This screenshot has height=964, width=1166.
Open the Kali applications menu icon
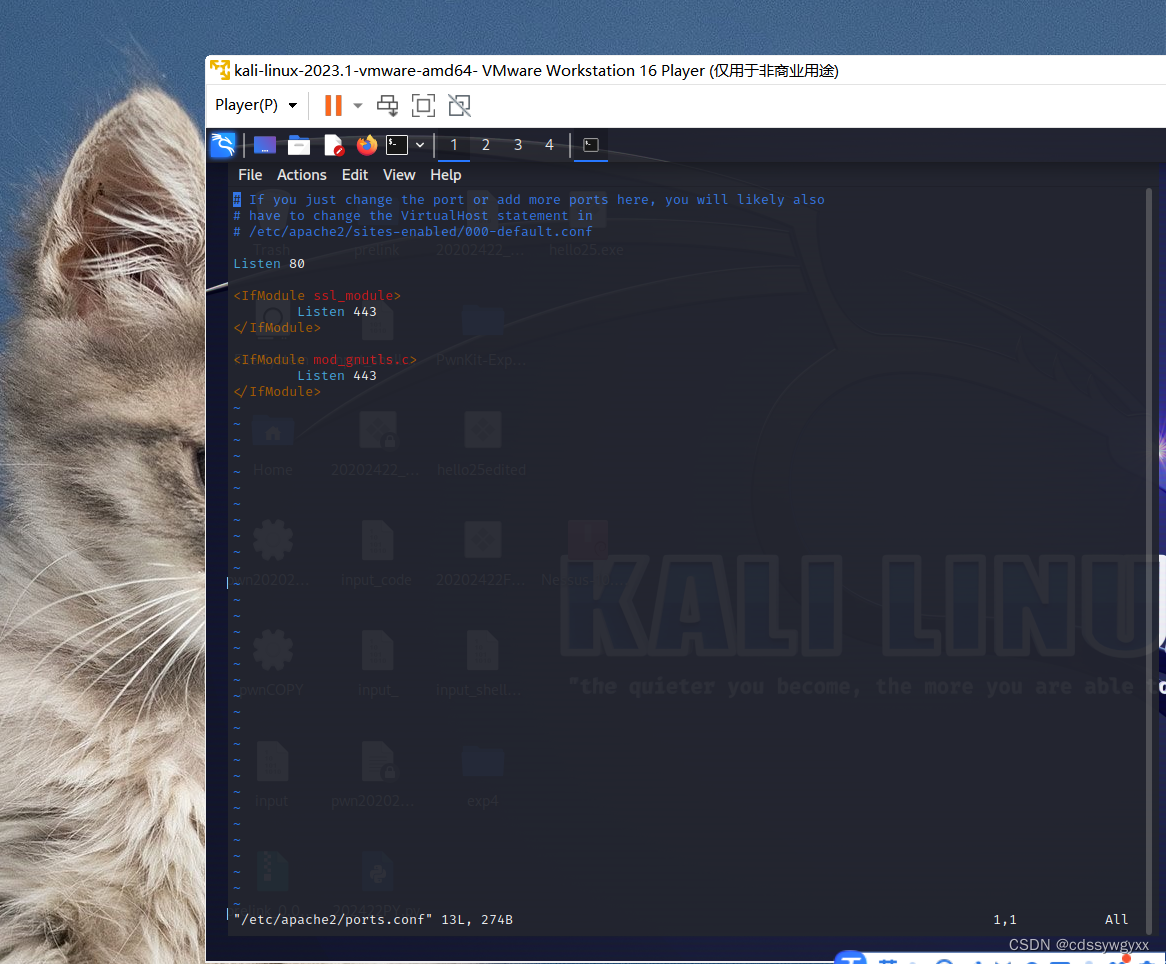[223, 144]
